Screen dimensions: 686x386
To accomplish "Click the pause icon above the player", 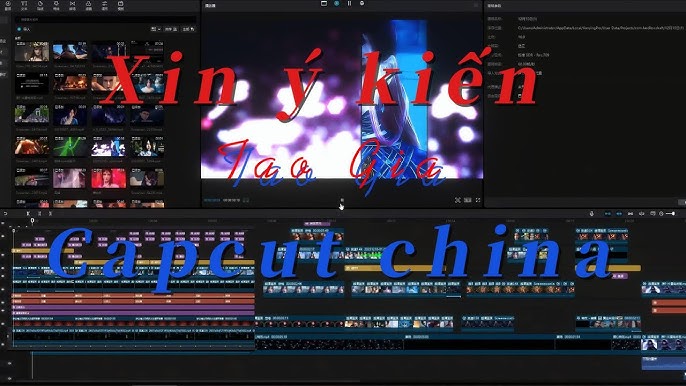I will (x=349, y=4).
